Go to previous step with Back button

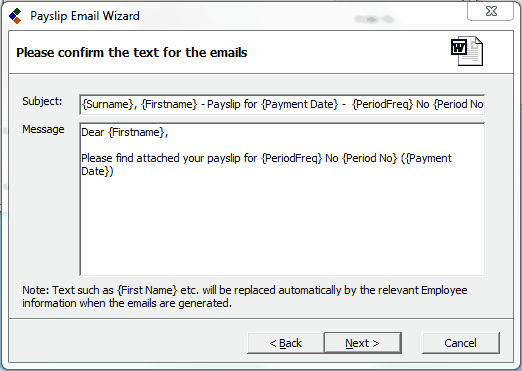pos(285,343)
